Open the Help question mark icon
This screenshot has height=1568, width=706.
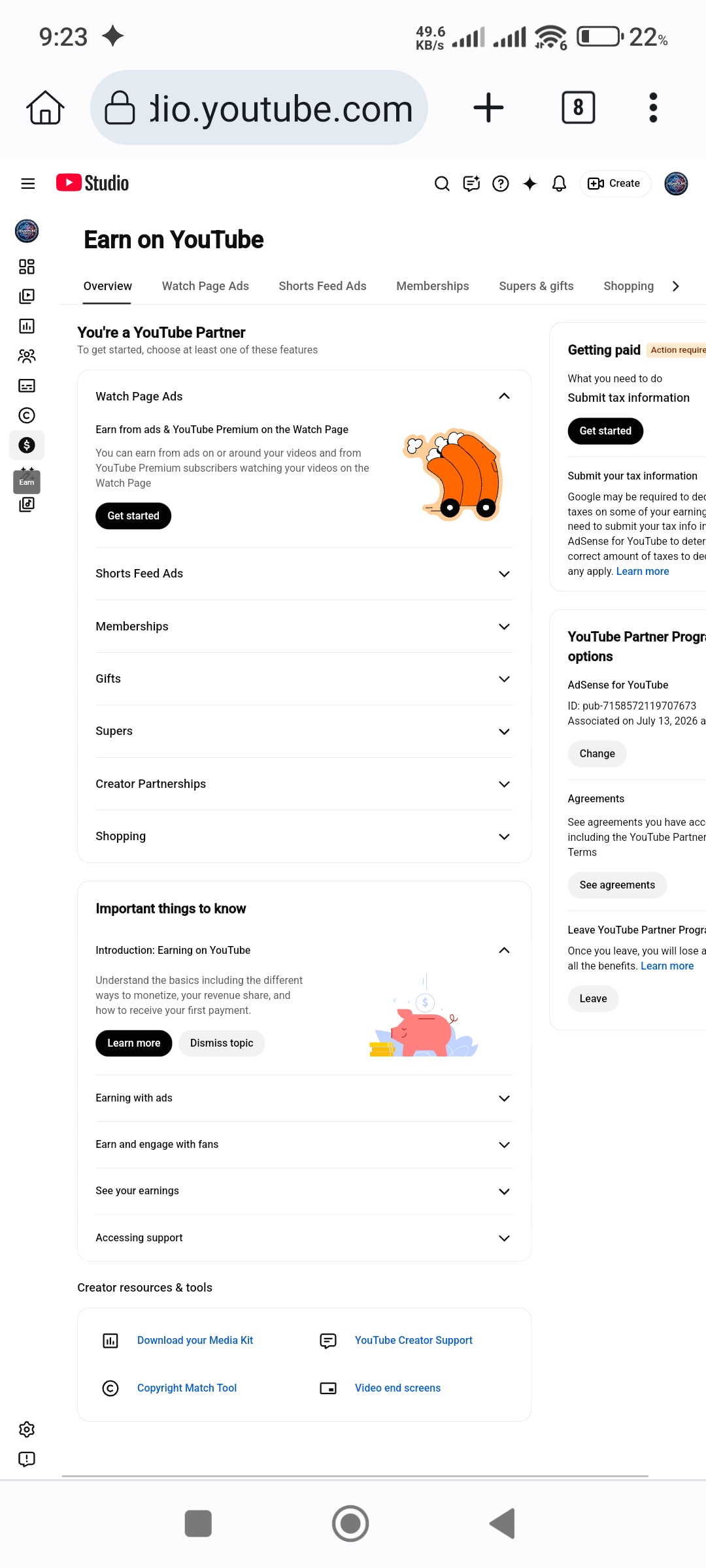pyautogui.click(x=501, y=184)
